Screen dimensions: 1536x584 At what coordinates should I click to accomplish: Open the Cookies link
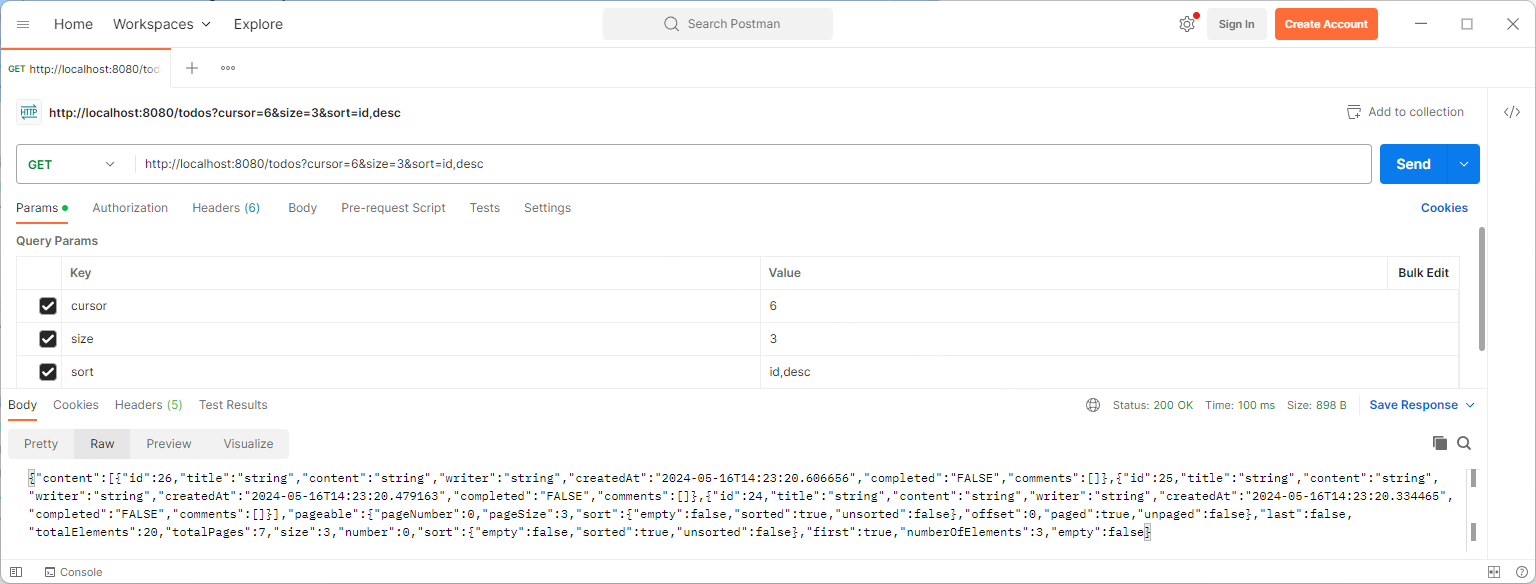tap(1444, 208)
